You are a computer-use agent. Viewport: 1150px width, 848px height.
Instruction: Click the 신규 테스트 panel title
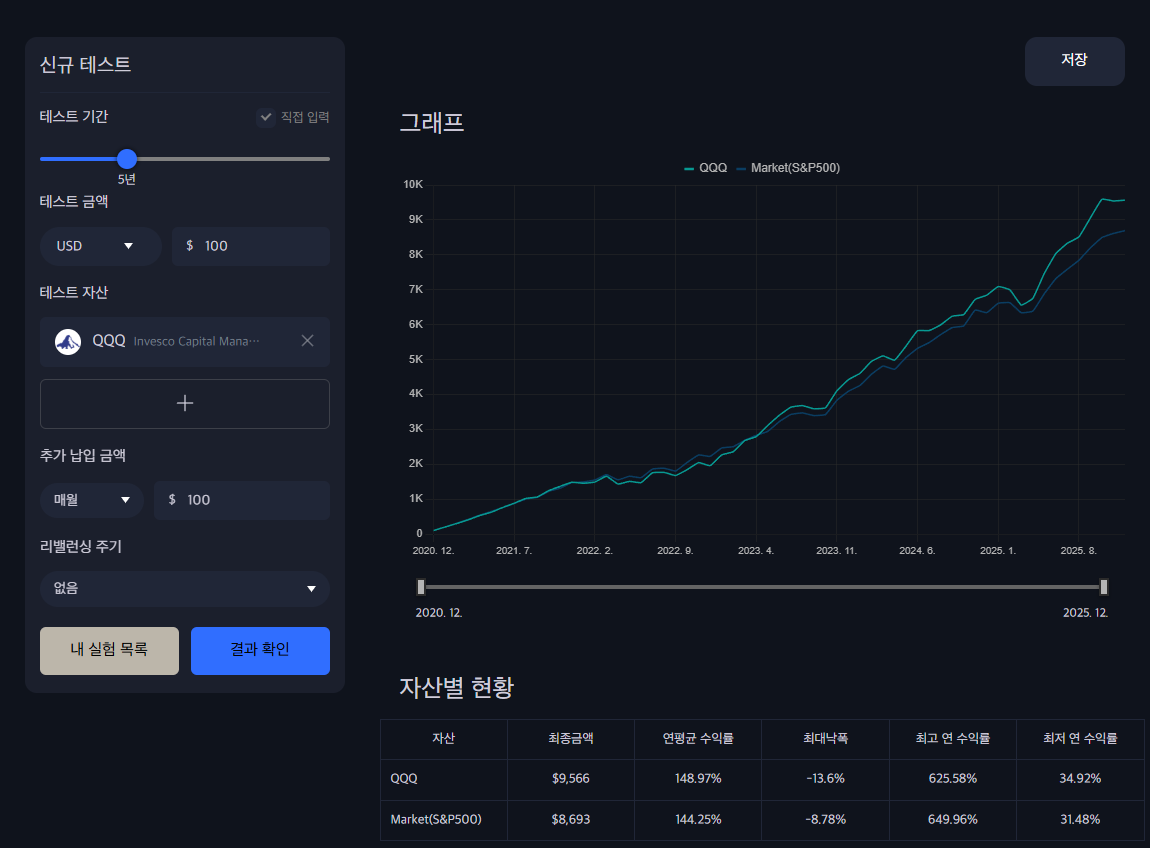click(85, 65)
